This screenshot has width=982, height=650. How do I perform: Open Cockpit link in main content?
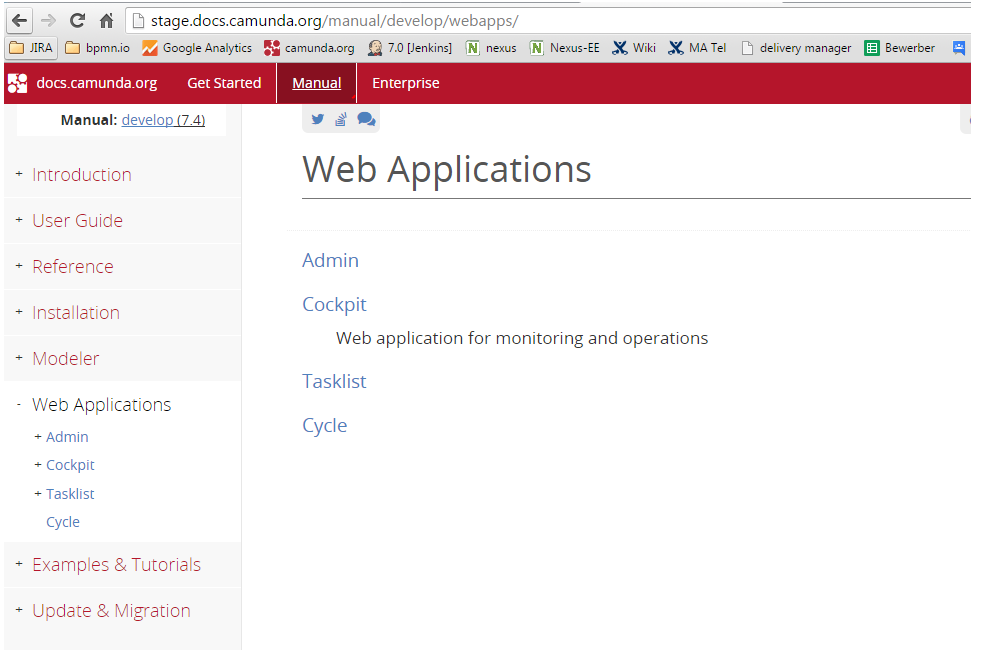[x=334, y=304]
